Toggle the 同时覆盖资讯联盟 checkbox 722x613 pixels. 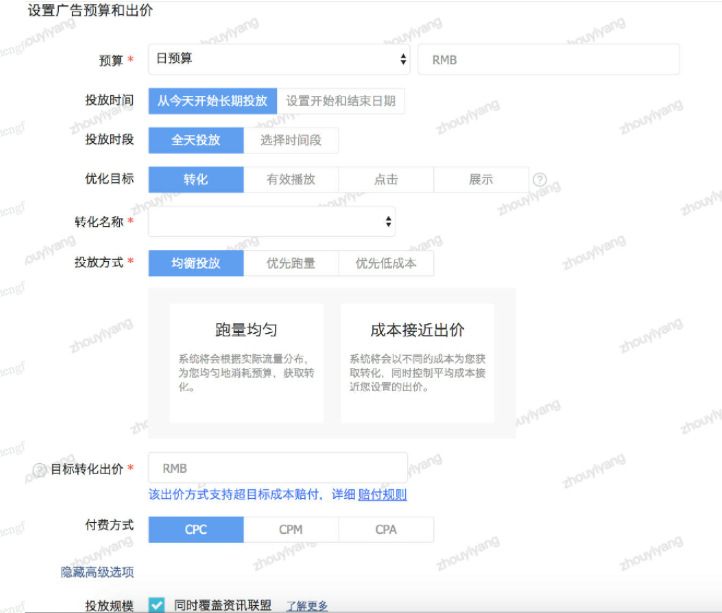tap(157, 605)
